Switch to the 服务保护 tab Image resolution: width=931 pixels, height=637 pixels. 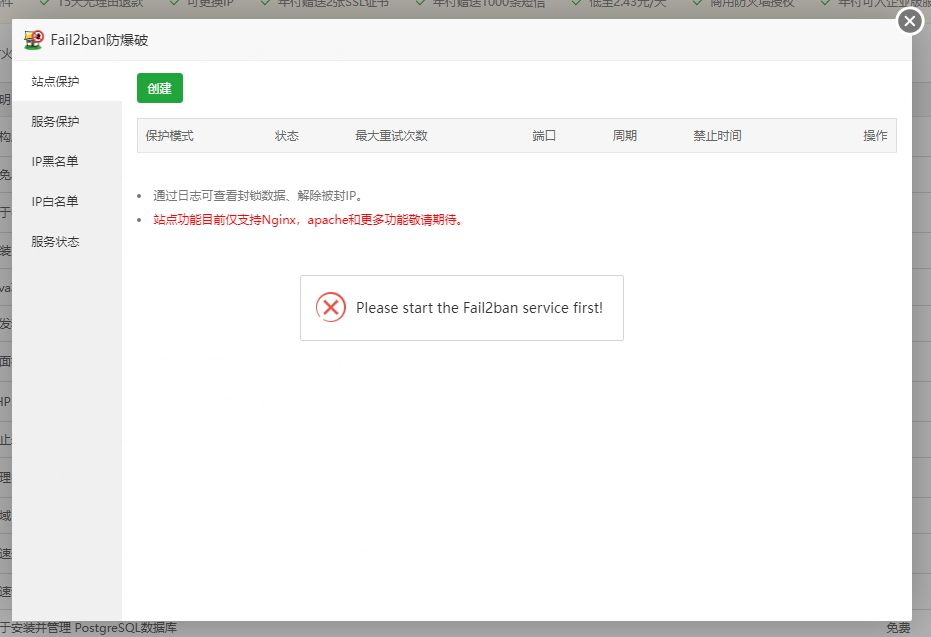(x=66, y=121)
